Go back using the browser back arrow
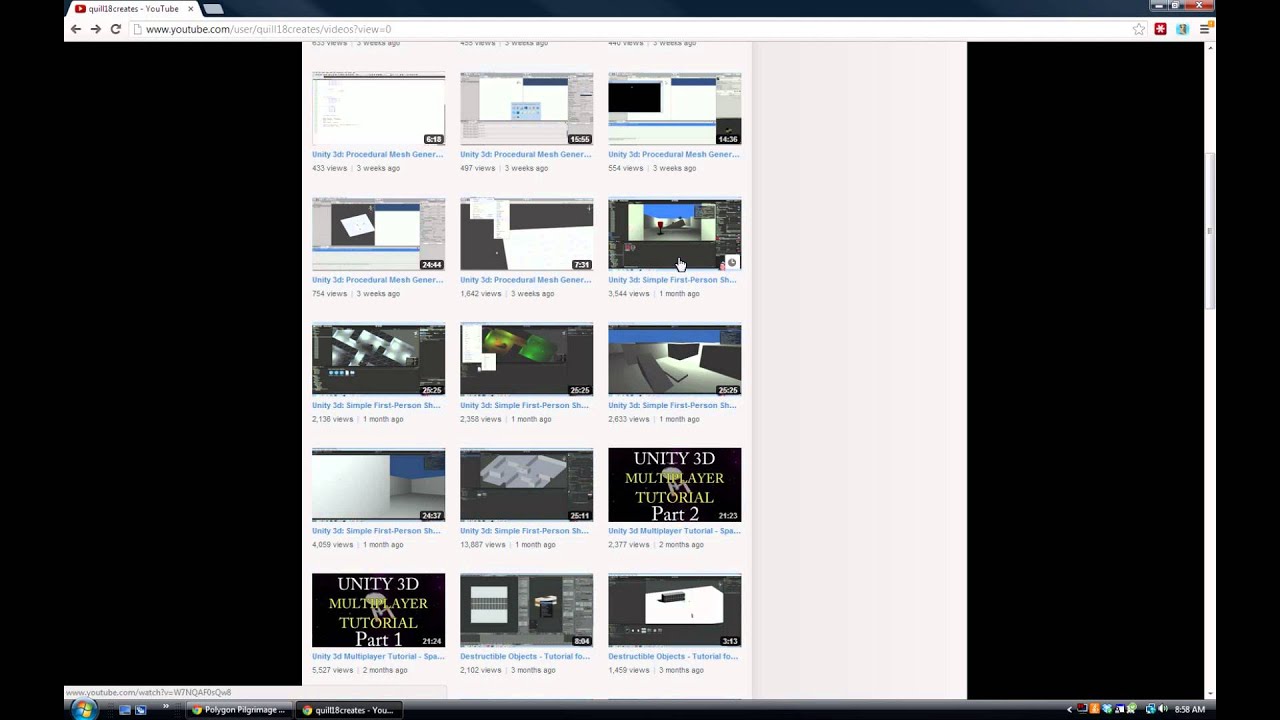1280x720 pixels. pos(75,29)
